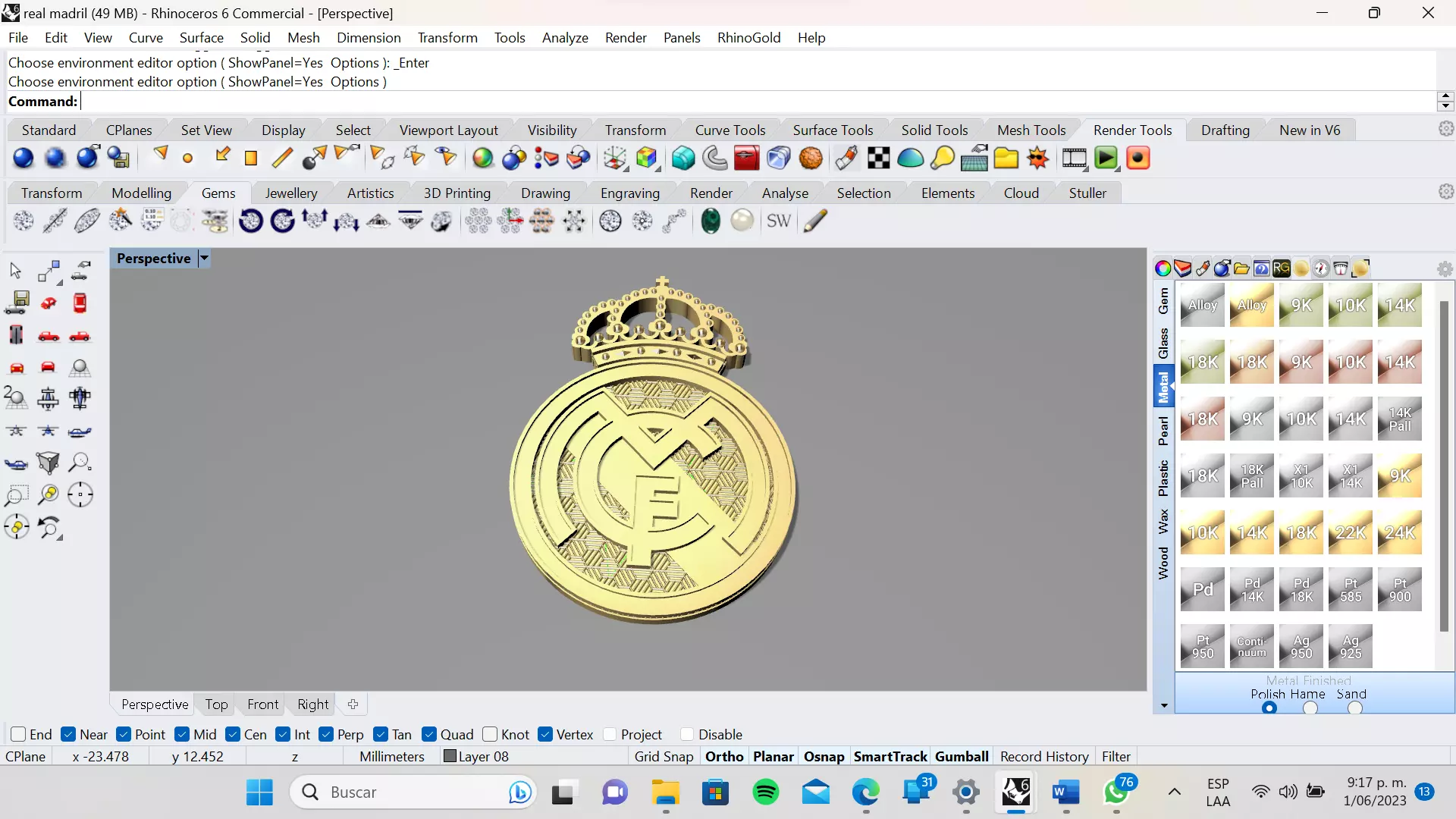Click the green-orange sphere material icon
This screenshot has width=1456, height=819.
coord(483,158)
